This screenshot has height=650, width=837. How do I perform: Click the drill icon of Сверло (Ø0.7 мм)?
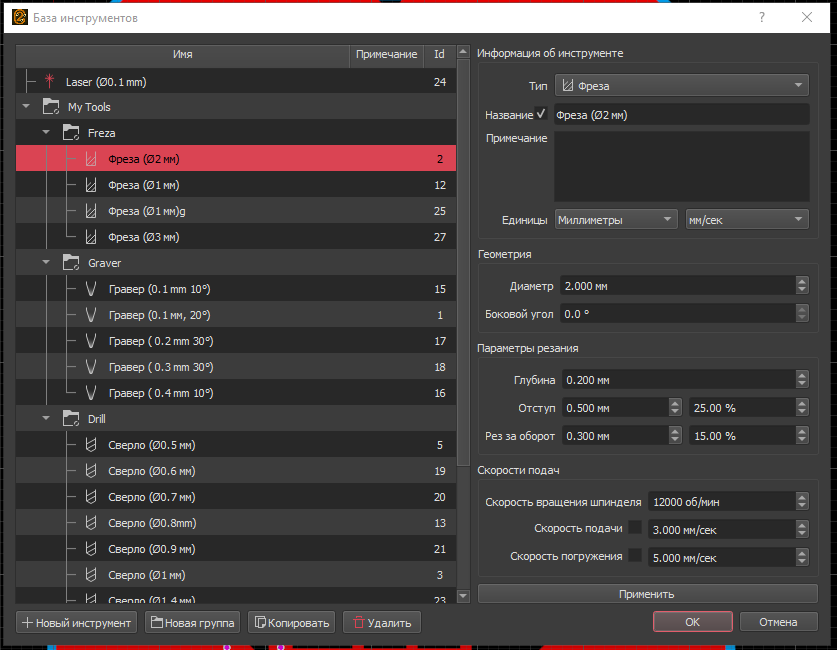coord(91,497)
